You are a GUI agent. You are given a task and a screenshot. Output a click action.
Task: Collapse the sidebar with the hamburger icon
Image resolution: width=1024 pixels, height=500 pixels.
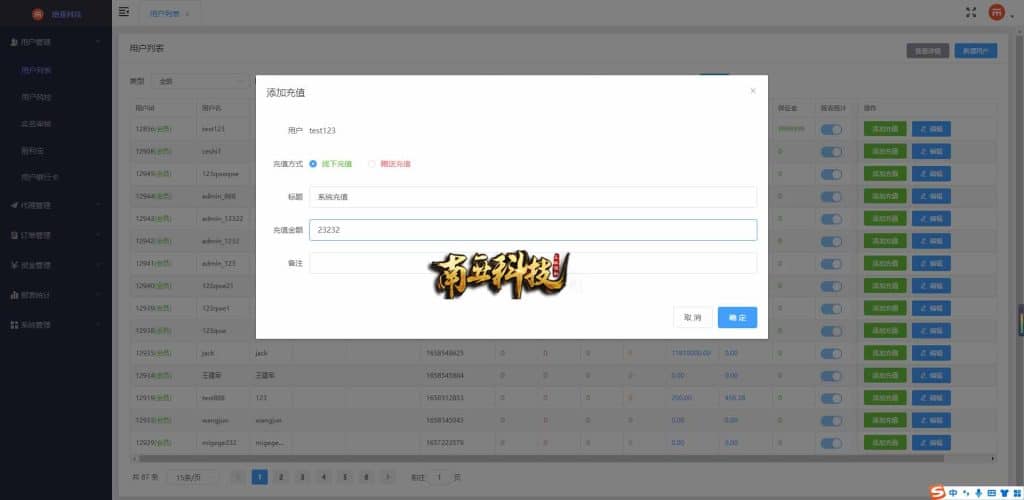pyautogui.click(x=123, y=12)
